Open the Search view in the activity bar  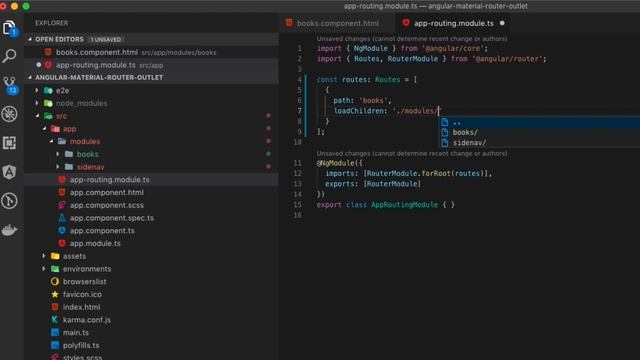coord(9,56)
